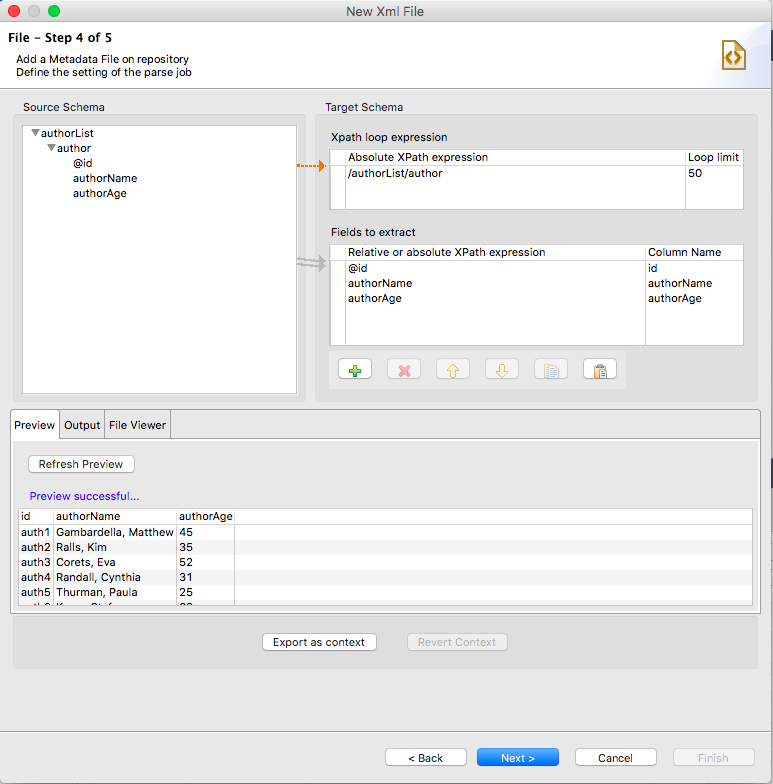Add a new field with the green plus icon
The height and width of the screenshot is (784, 773).
[x=355, y=370]
